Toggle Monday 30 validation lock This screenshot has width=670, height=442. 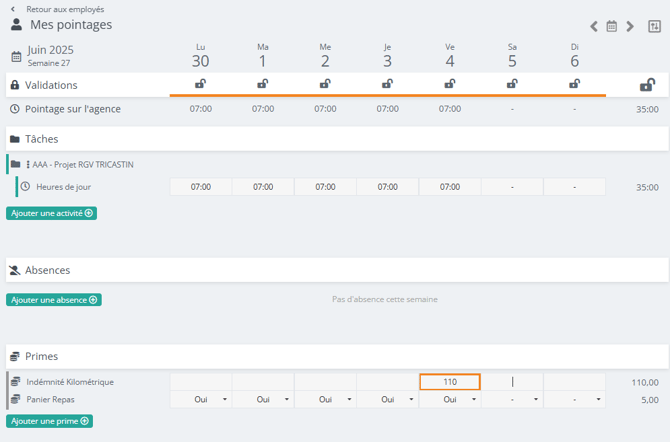200,84
